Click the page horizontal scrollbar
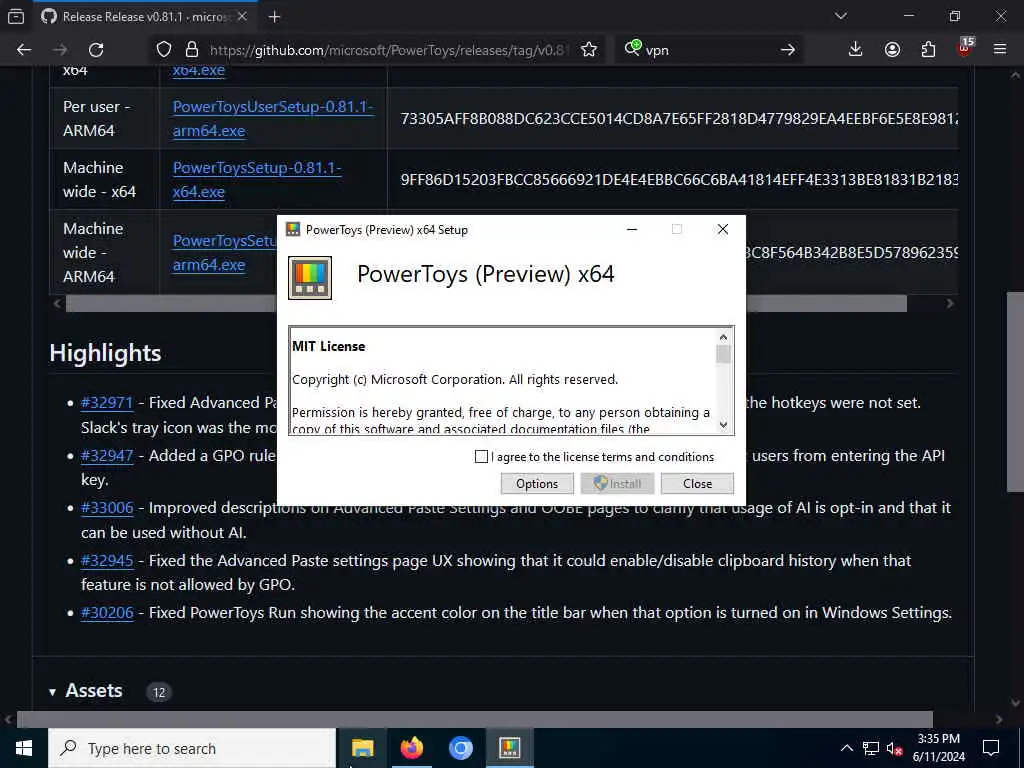The height and width of the screenshot is (768, 1024). (x=475, y=719)
